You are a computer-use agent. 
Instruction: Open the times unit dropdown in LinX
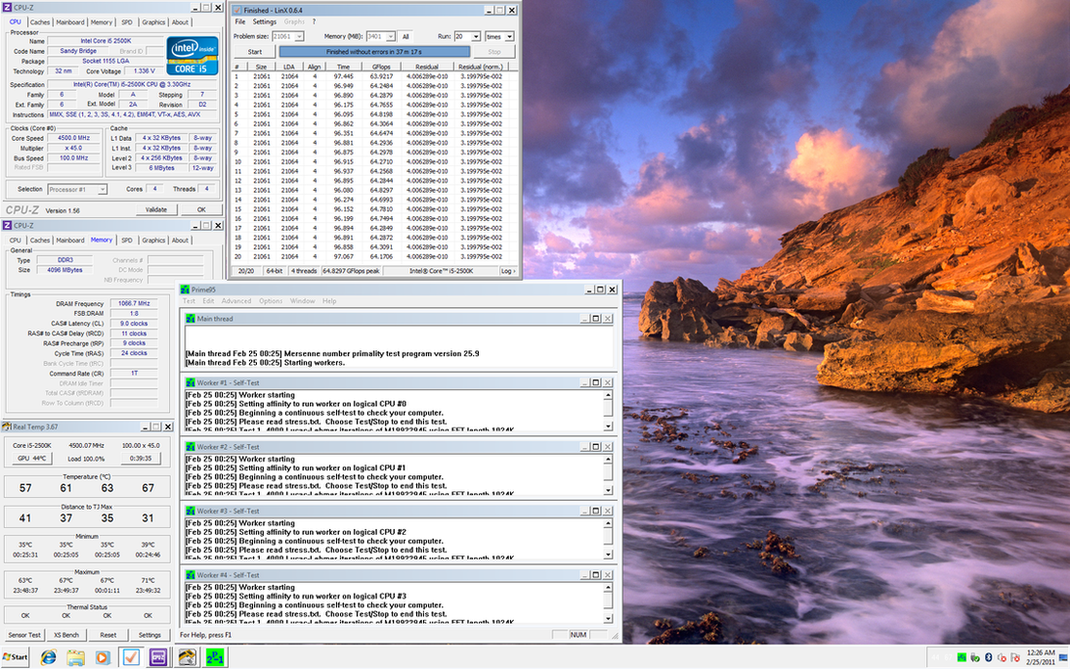point(509,36)
